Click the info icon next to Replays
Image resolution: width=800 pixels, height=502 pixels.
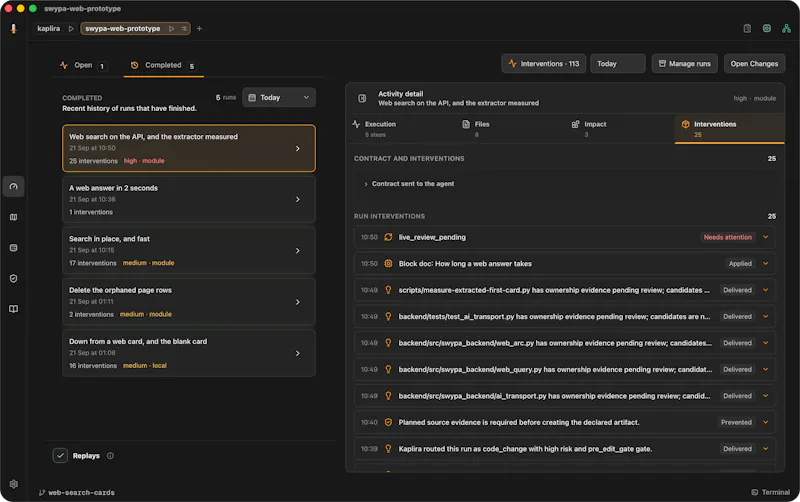coord(110,456)
